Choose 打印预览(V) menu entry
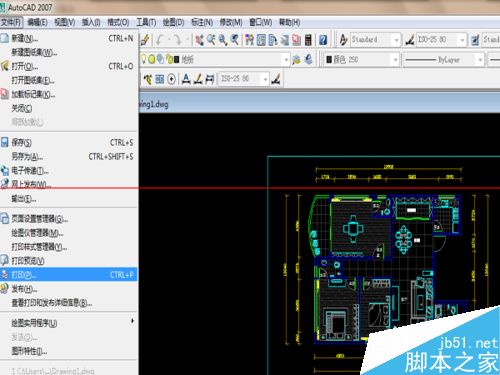The height and width of the screenshot is (375, 500). [x=69, y=261]
